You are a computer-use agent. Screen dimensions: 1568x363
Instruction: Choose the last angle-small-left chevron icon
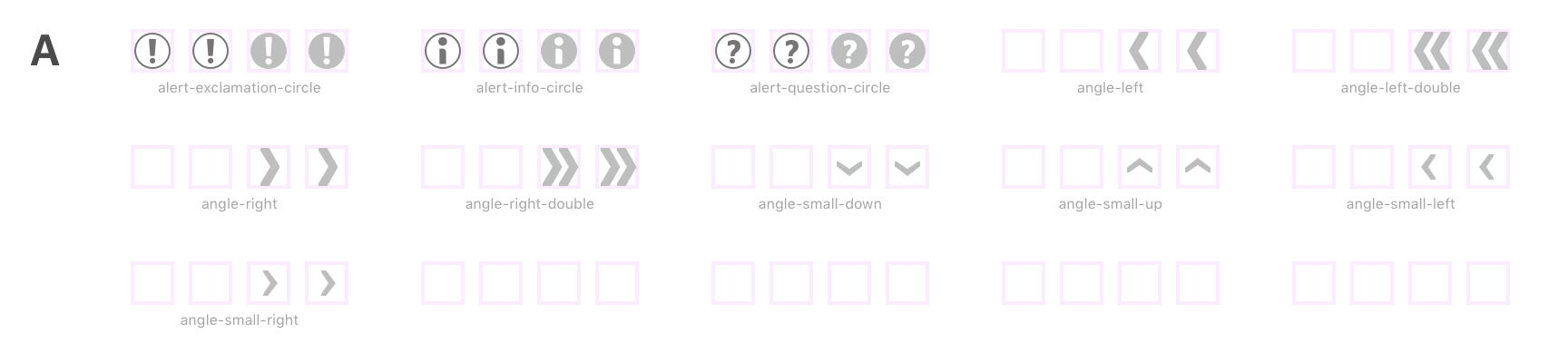pyautogui.click(x=1486, y=167)
